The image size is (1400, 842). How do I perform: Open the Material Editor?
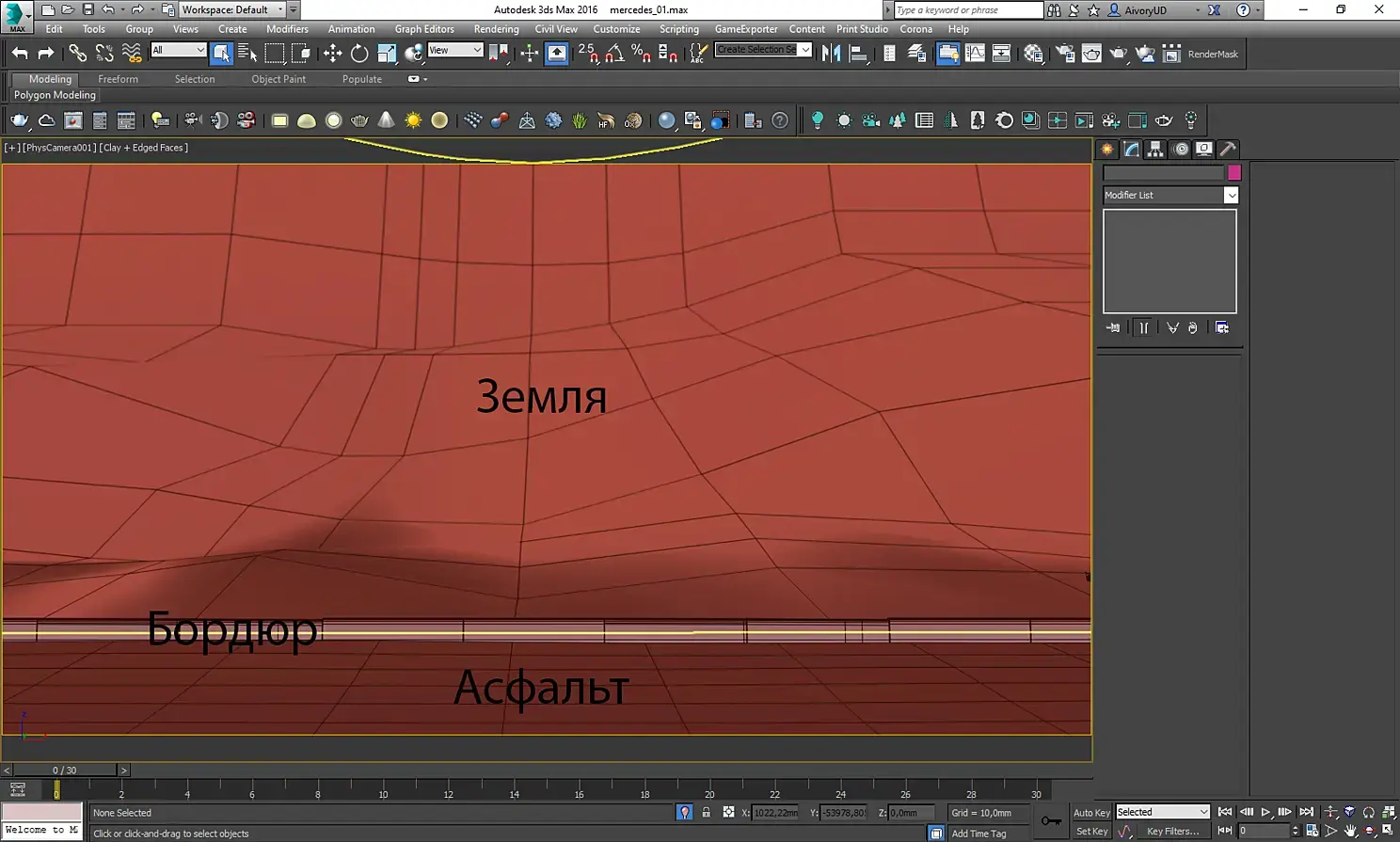[x=1033, y=54]
